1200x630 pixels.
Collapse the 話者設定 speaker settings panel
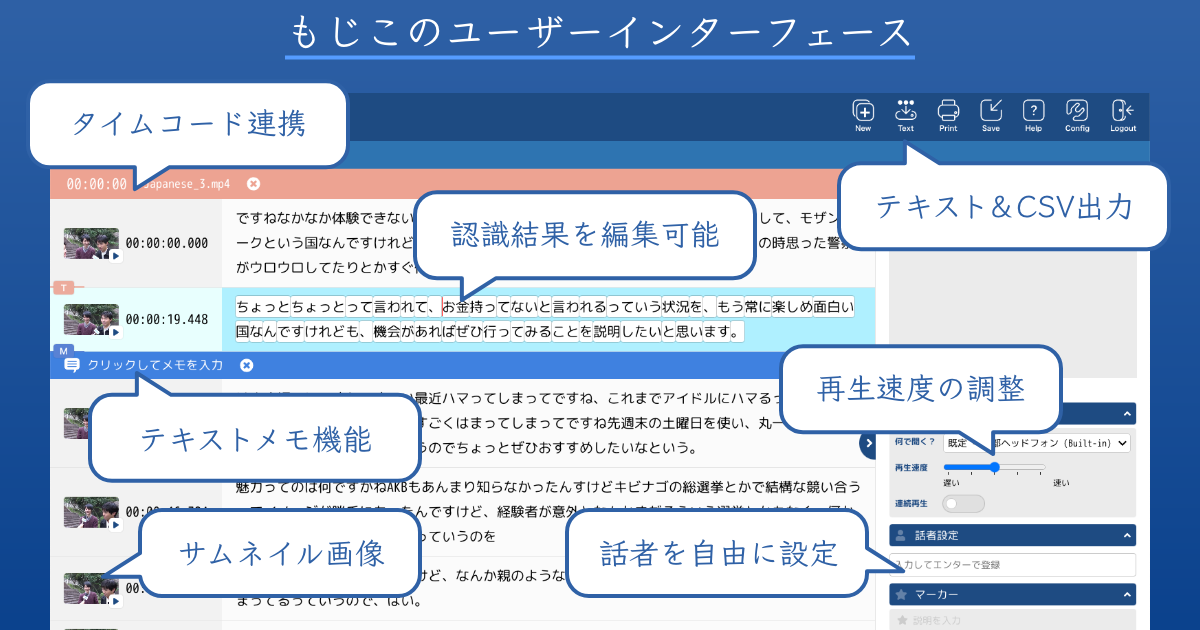(x=1127, y=534)
